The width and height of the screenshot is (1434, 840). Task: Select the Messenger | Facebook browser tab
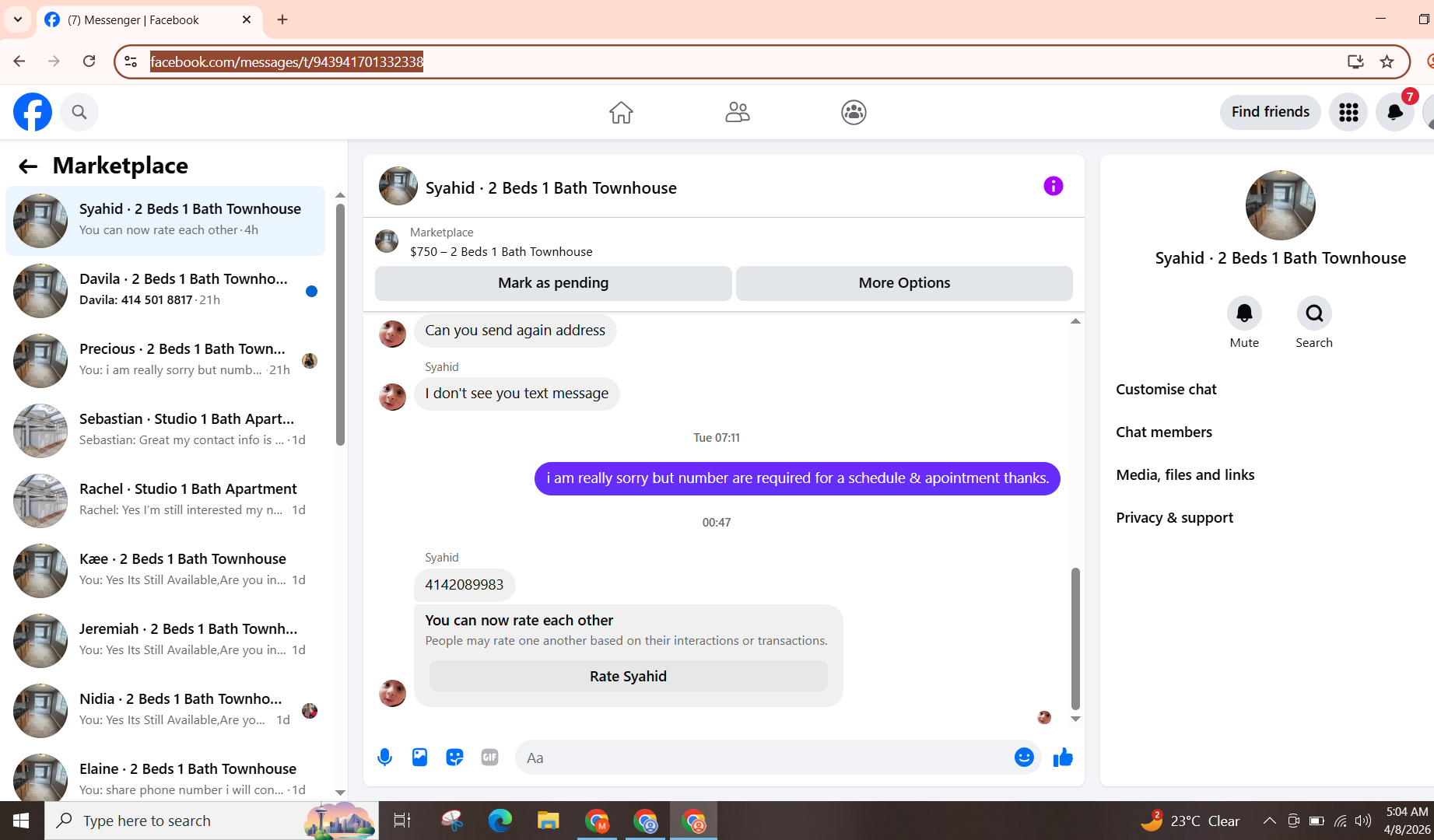click(148, 20)
